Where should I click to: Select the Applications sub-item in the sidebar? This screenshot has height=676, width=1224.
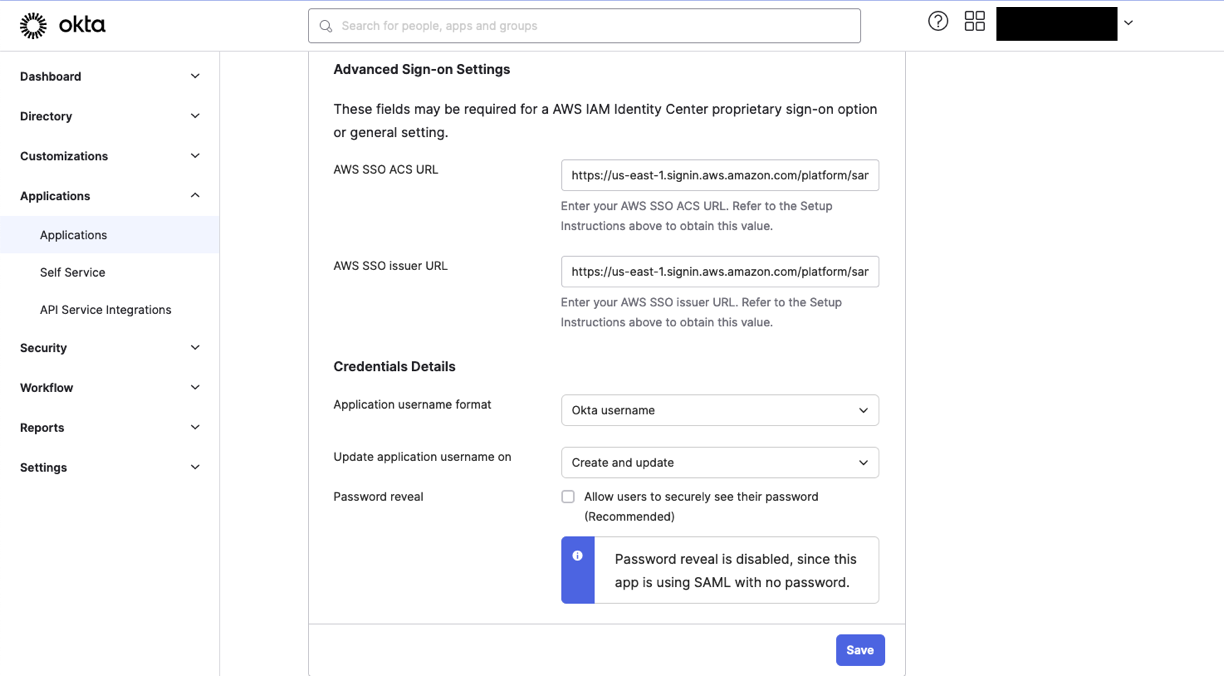[73, 235]
